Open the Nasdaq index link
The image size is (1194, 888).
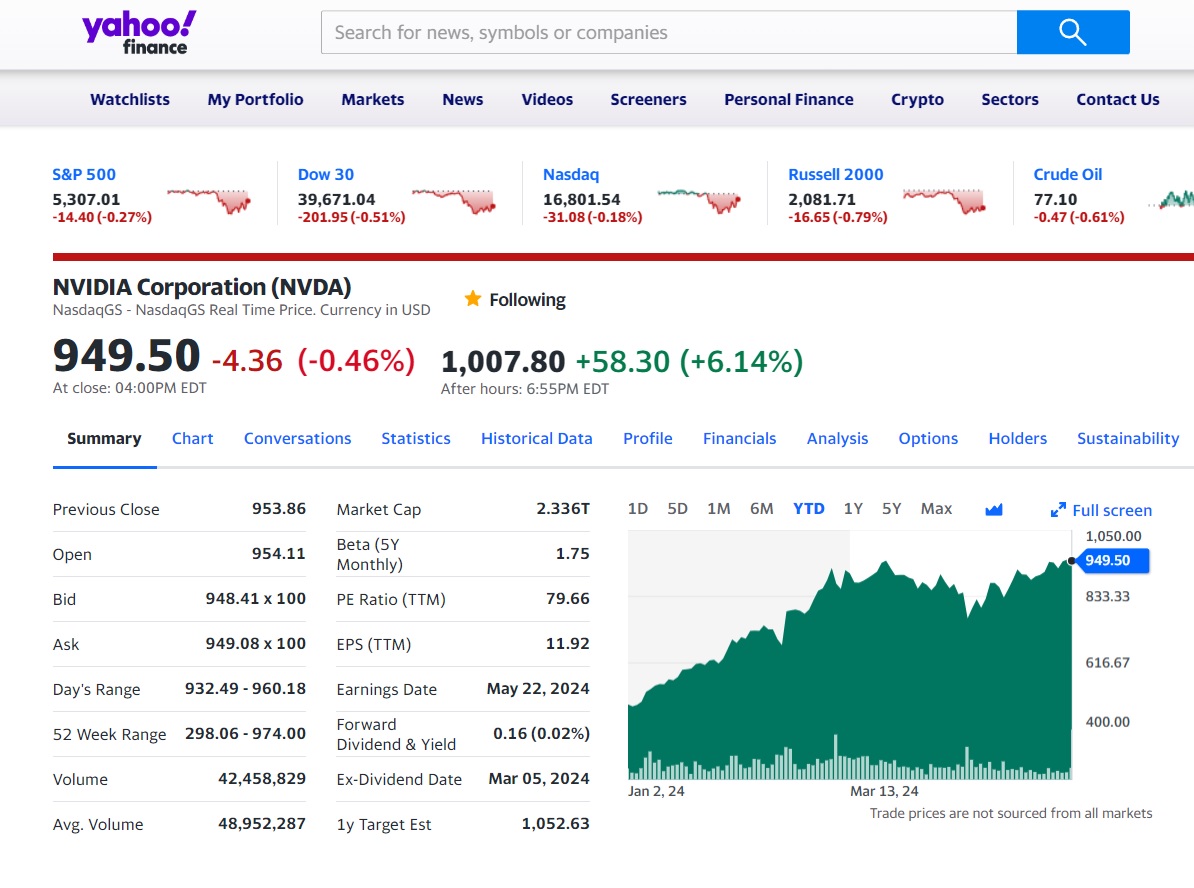pos(571,174)
